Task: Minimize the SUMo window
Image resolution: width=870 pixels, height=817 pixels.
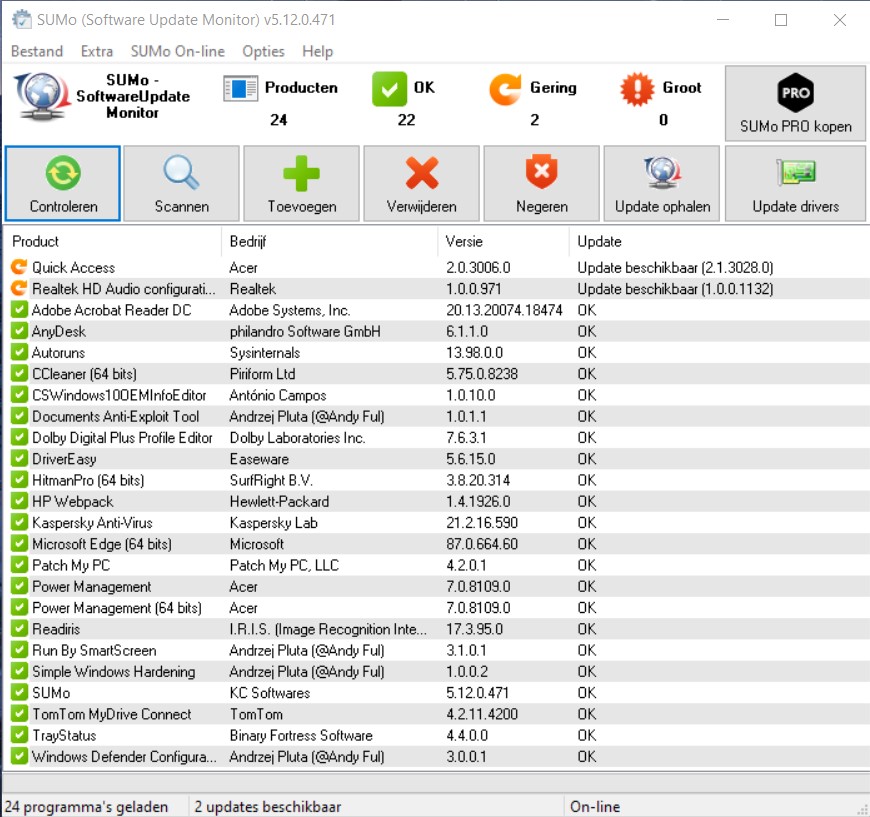Action: tap(722, 20)
